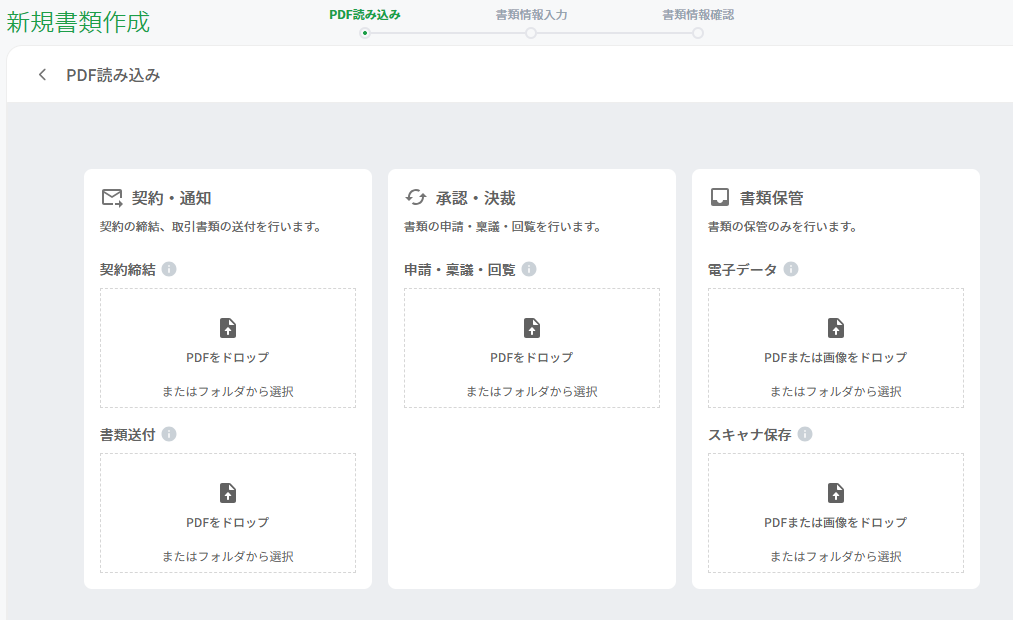Click PDFをドロップ text in 書類送付 zone
The height and width of the screenshot is (620, 1013).
pos(228,522)
